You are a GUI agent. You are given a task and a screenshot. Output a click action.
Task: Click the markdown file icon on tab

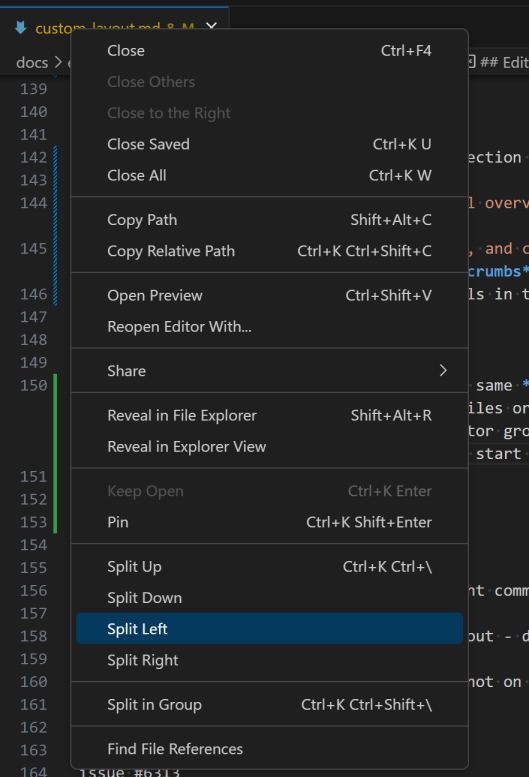[x=21, y=28]
